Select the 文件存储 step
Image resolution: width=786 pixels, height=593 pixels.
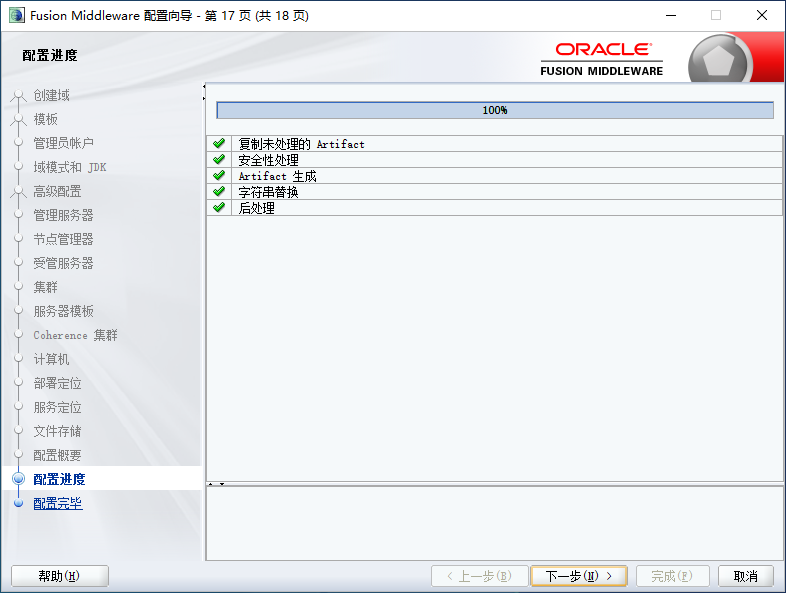point(57,431)
